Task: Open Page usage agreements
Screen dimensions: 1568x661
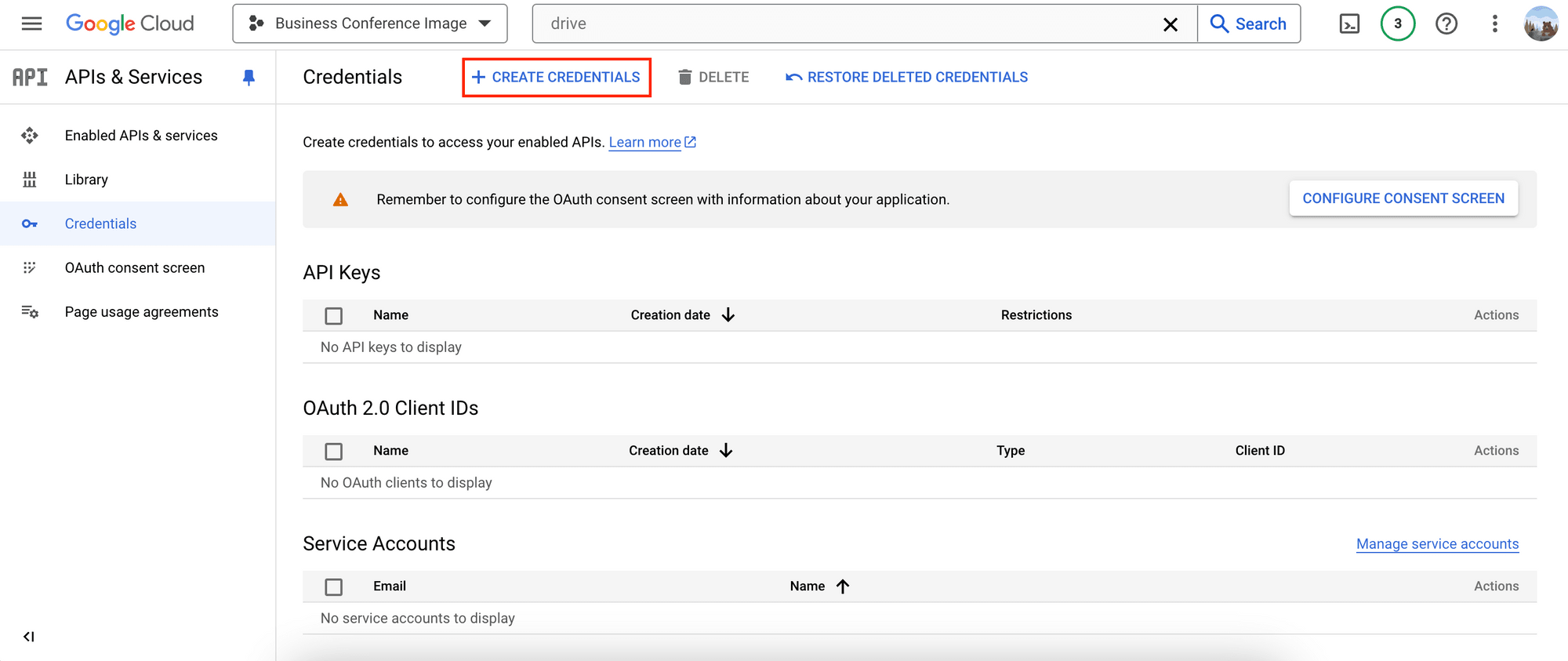Action: tap(142, 311)
